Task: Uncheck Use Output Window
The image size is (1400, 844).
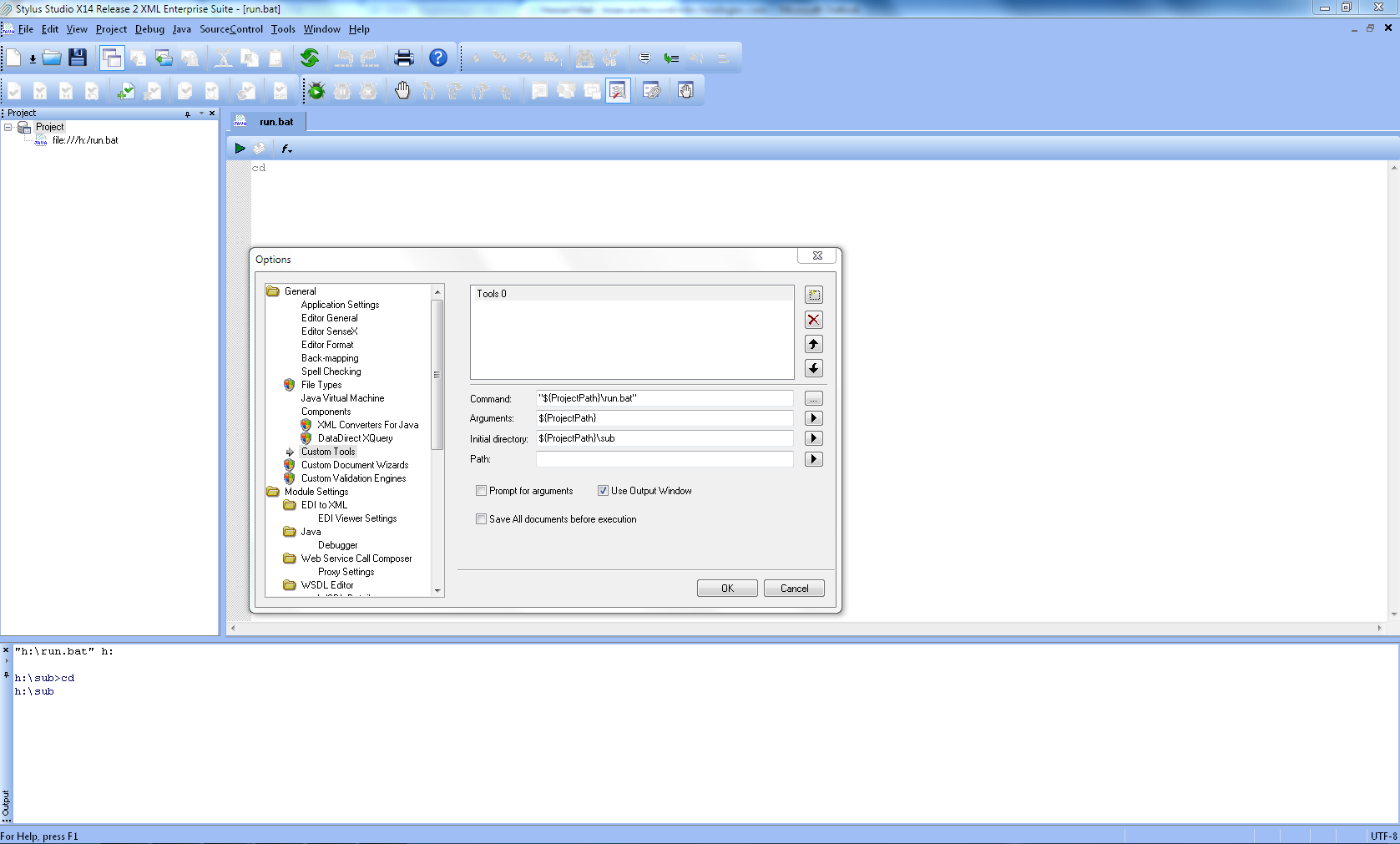Action: tap(603, 491)
